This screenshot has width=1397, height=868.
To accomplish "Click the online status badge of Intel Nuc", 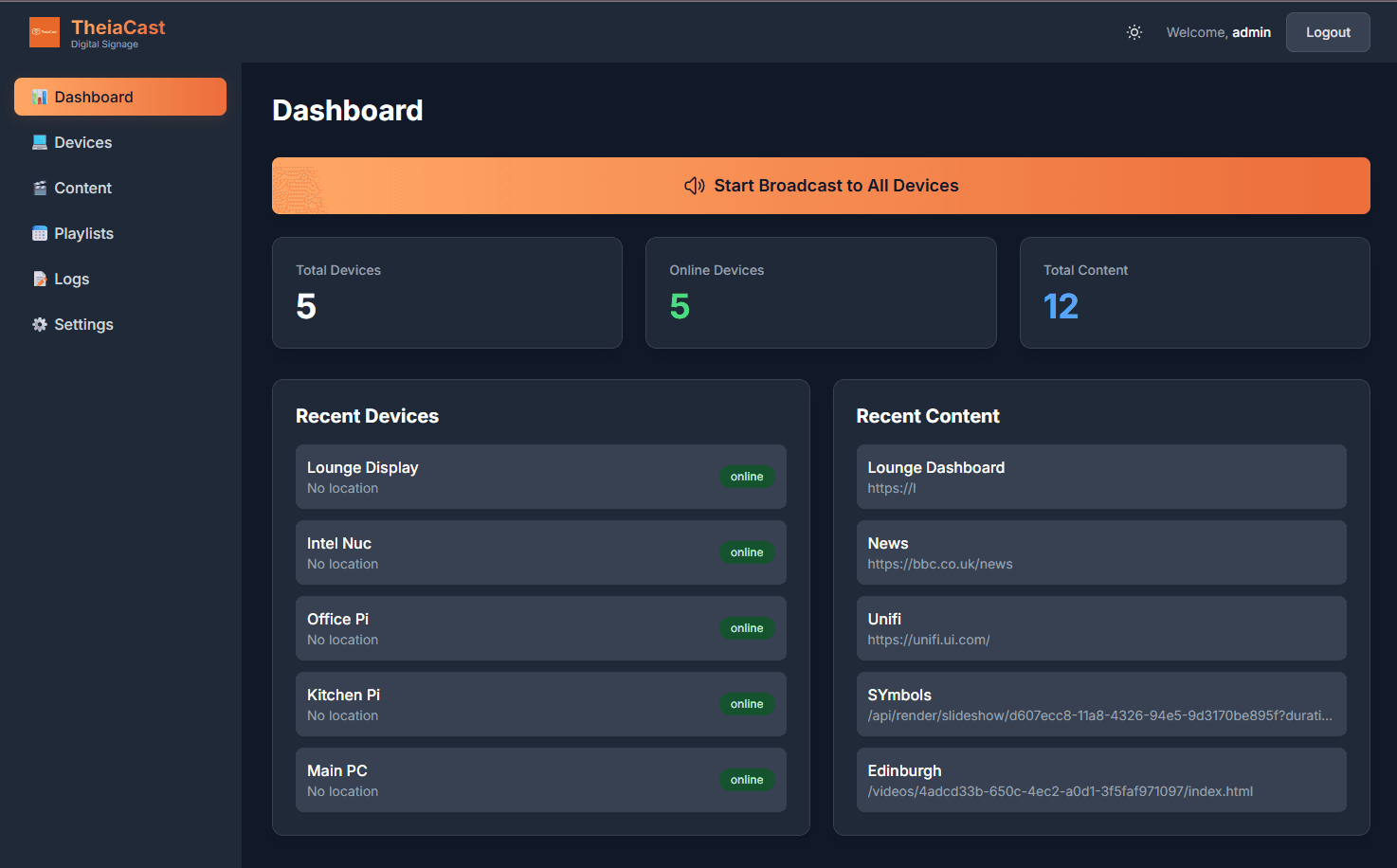I will point(747,552).
